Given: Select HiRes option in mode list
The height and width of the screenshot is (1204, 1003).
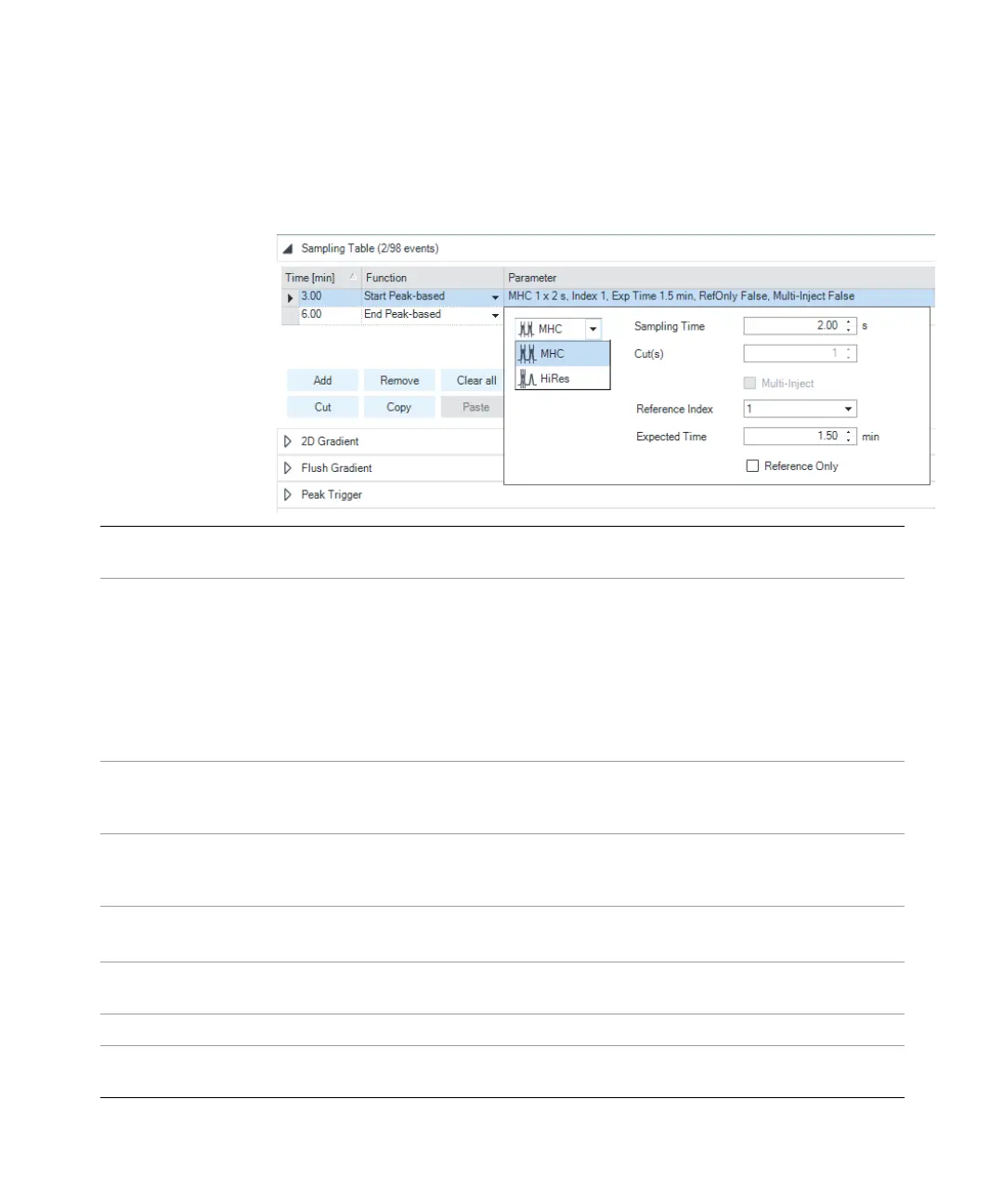Looking at the screenshot, I should (x=563, y=378).
